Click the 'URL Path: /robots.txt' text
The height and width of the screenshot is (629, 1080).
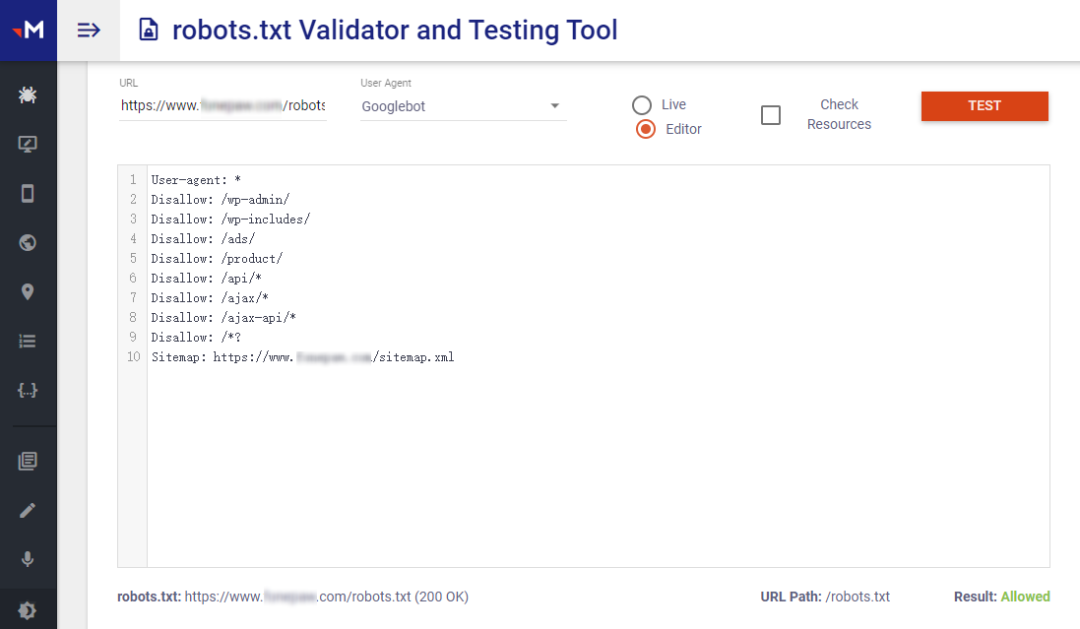coord(824,597)
